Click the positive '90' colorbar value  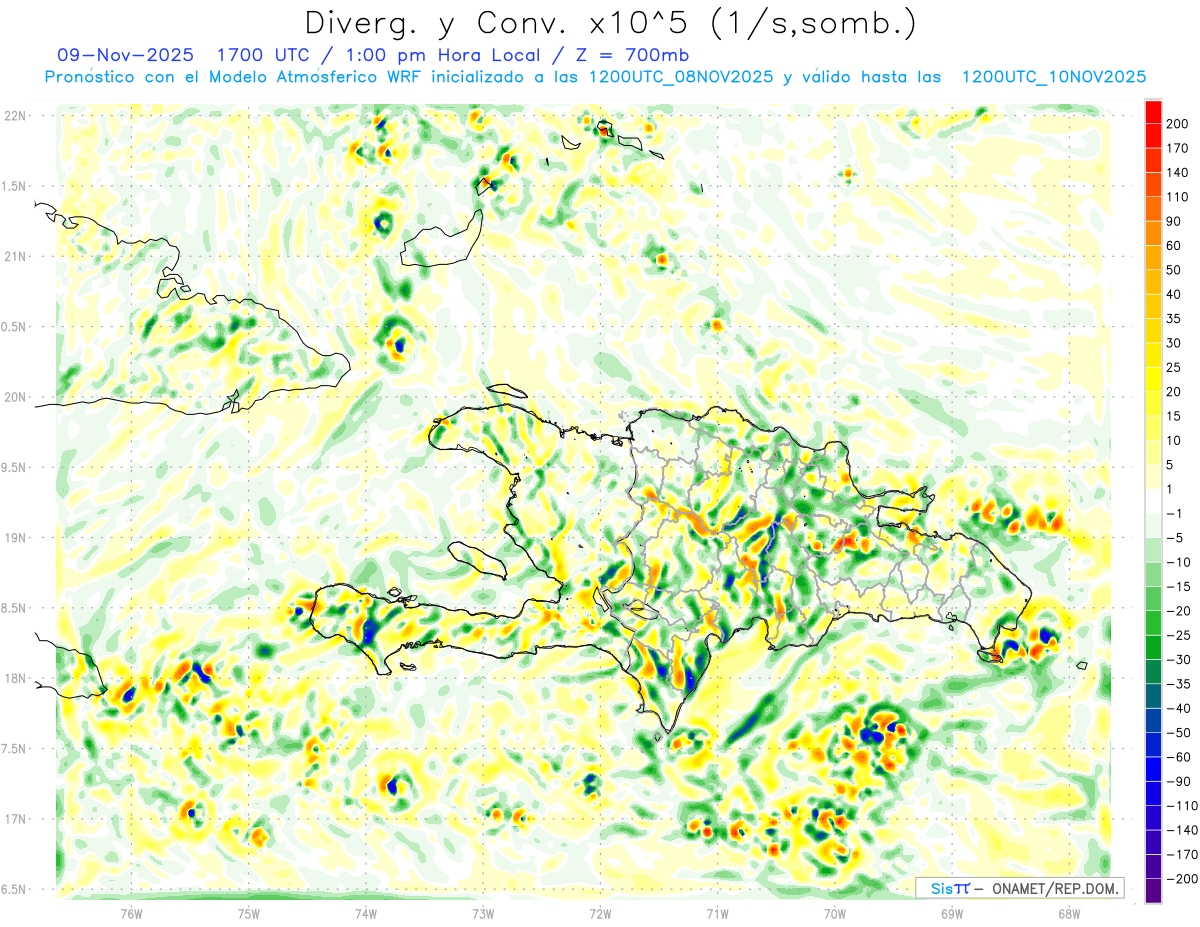[1173, 221]
